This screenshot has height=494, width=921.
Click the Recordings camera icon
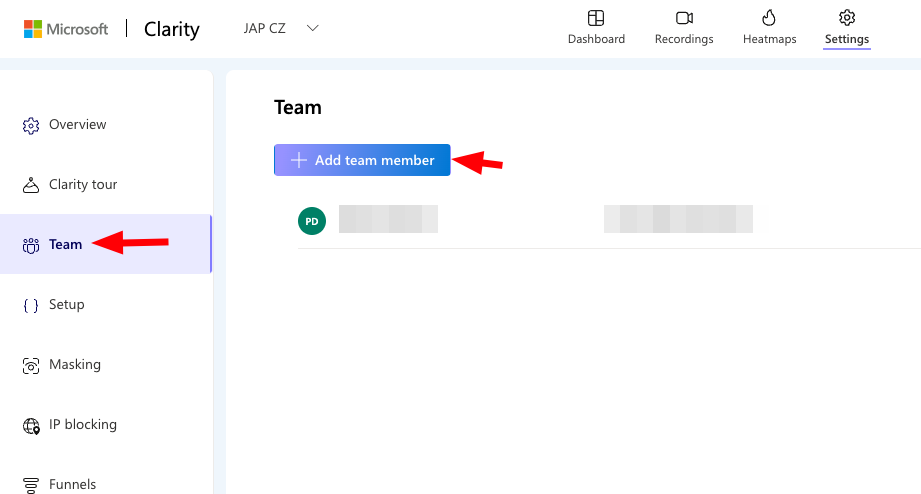(x=684, y=18)
